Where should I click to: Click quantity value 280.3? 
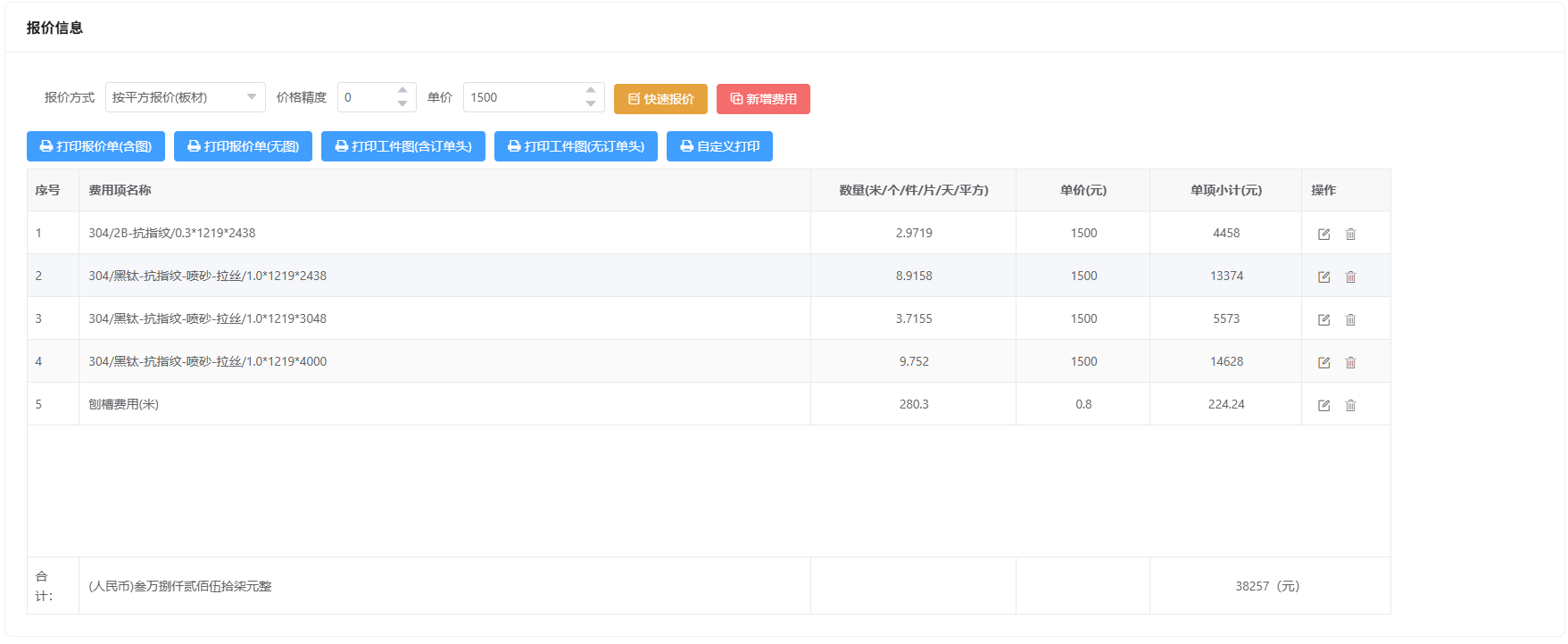pos(914,404)
